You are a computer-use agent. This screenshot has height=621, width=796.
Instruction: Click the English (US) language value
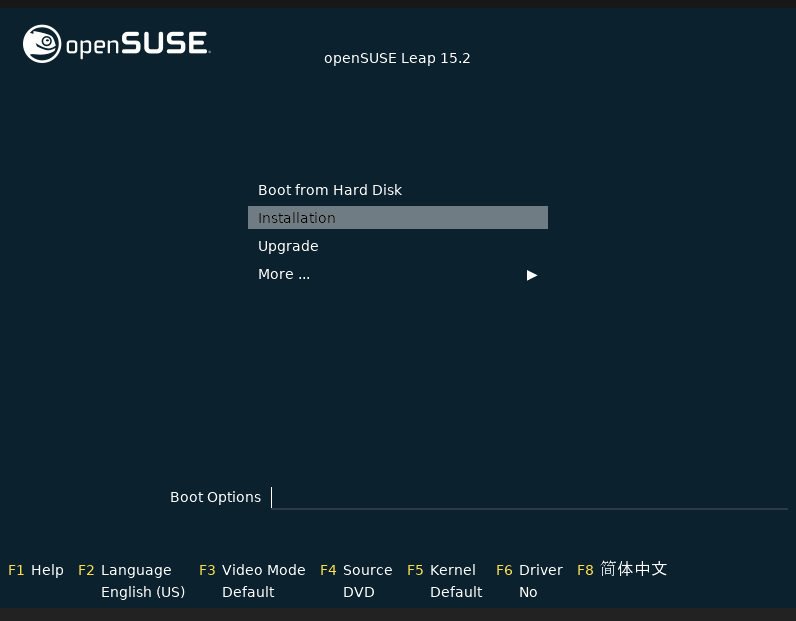(x=143, y=592)
